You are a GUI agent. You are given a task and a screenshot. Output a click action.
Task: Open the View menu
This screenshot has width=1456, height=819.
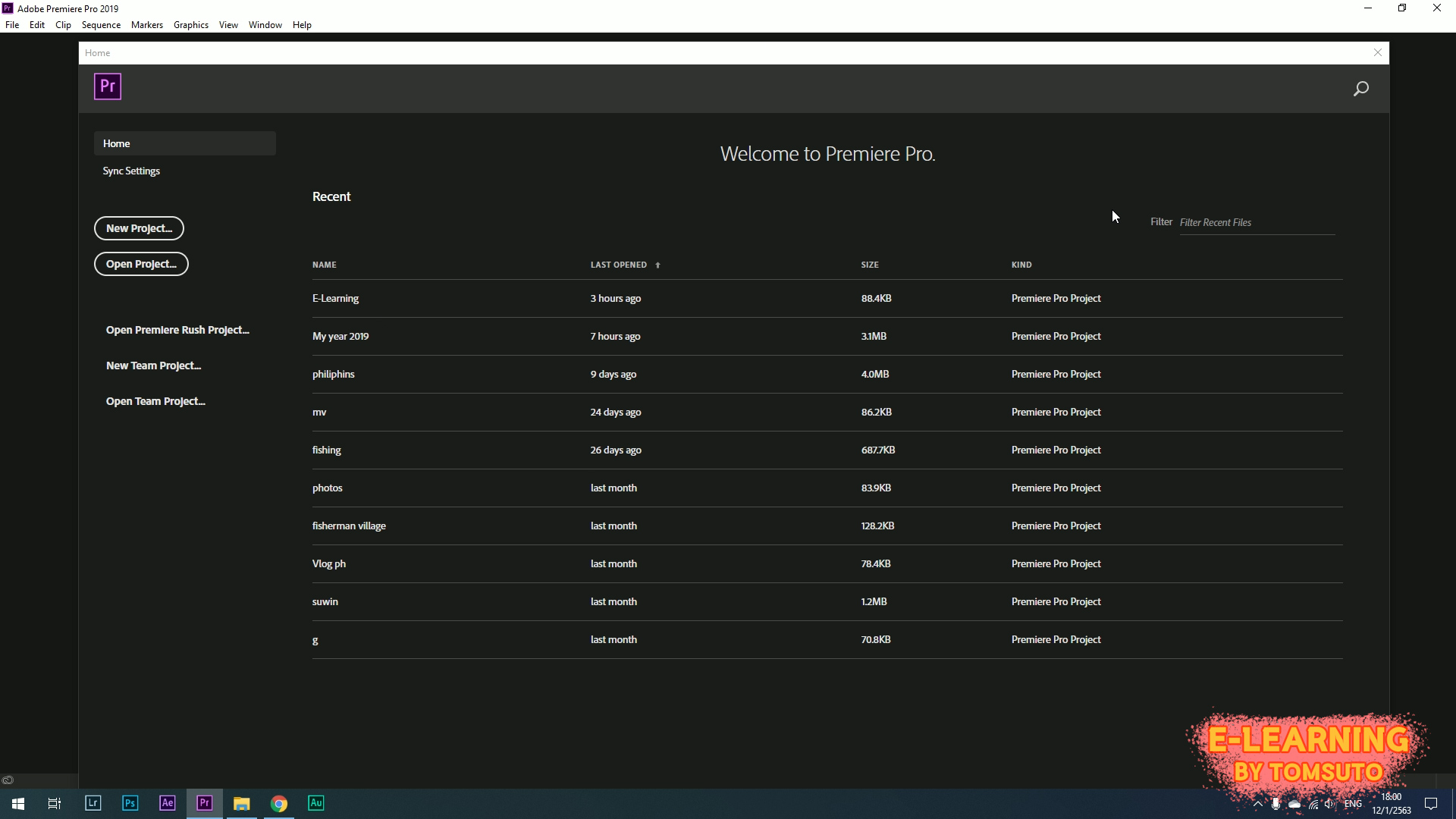(228, 24)
